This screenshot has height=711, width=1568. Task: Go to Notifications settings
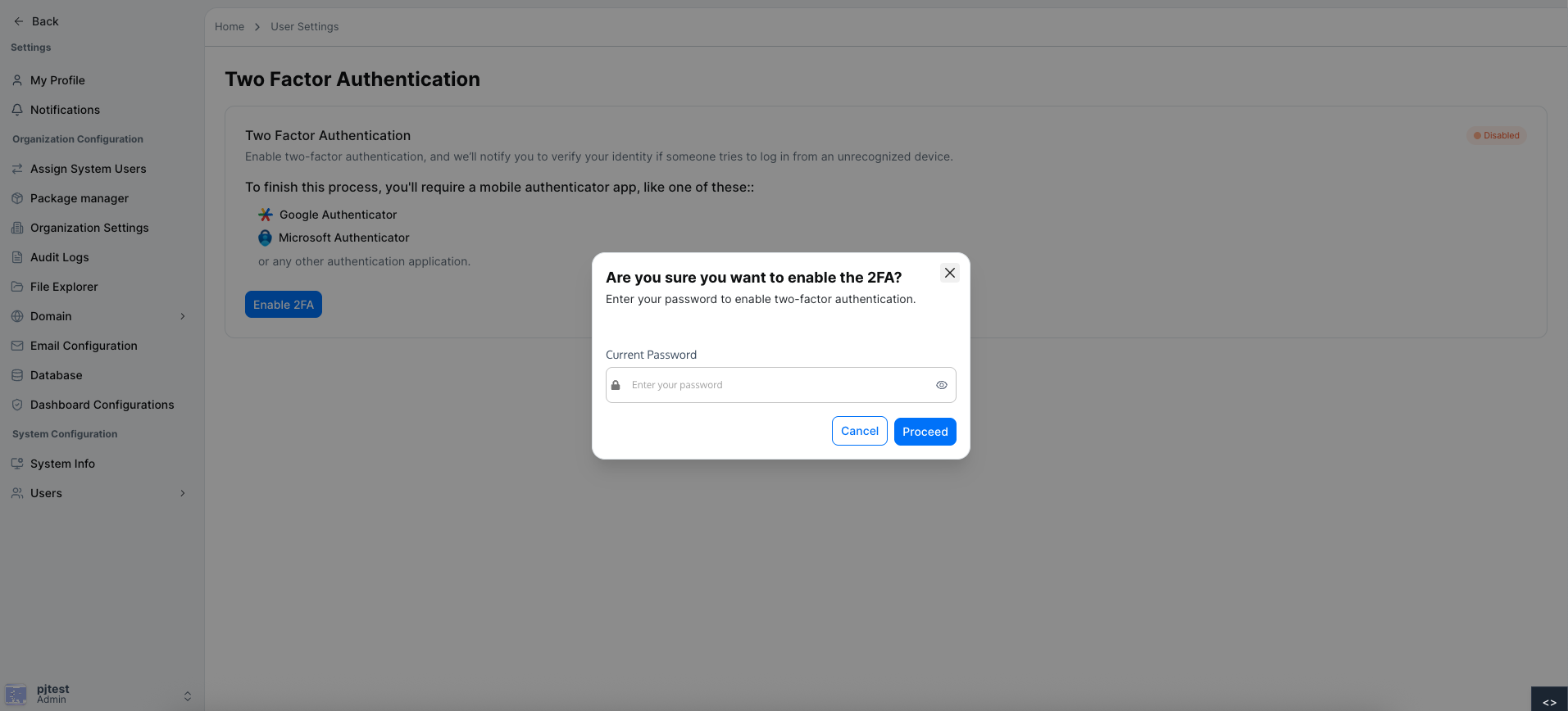coord(65,110)
